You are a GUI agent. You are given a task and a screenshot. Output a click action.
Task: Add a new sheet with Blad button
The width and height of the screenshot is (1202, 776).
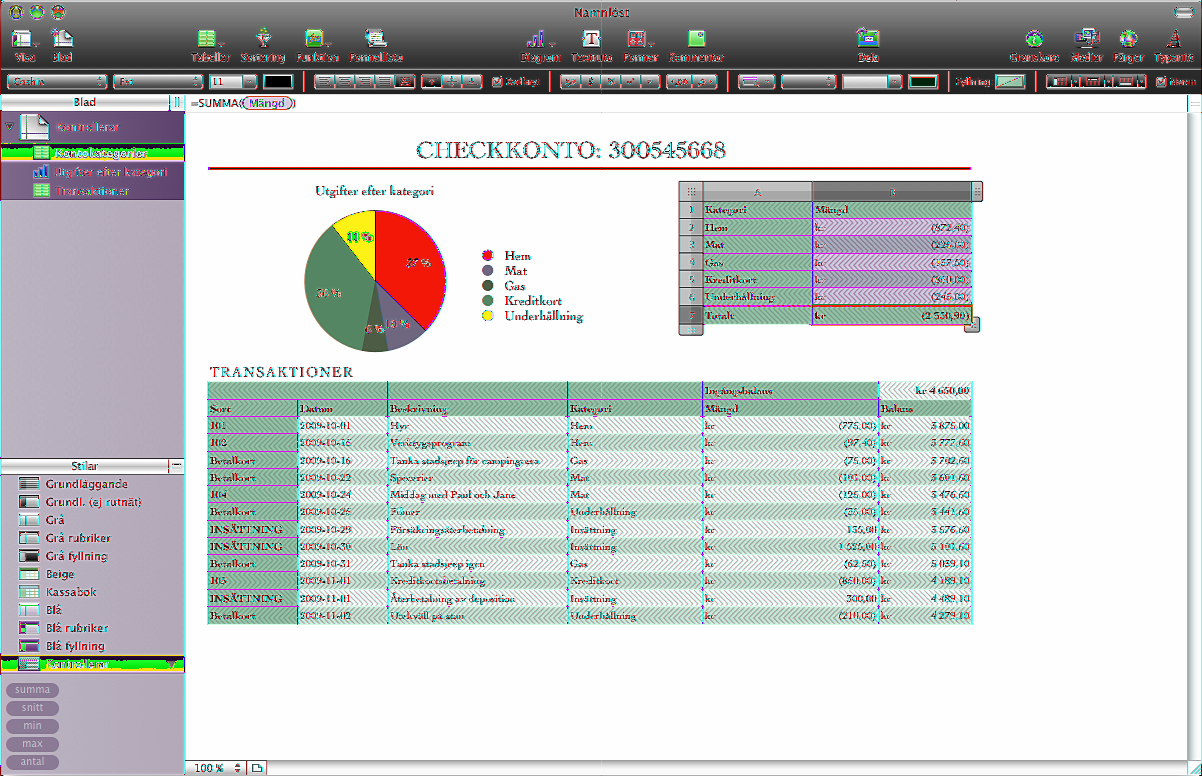pos(62,46)
